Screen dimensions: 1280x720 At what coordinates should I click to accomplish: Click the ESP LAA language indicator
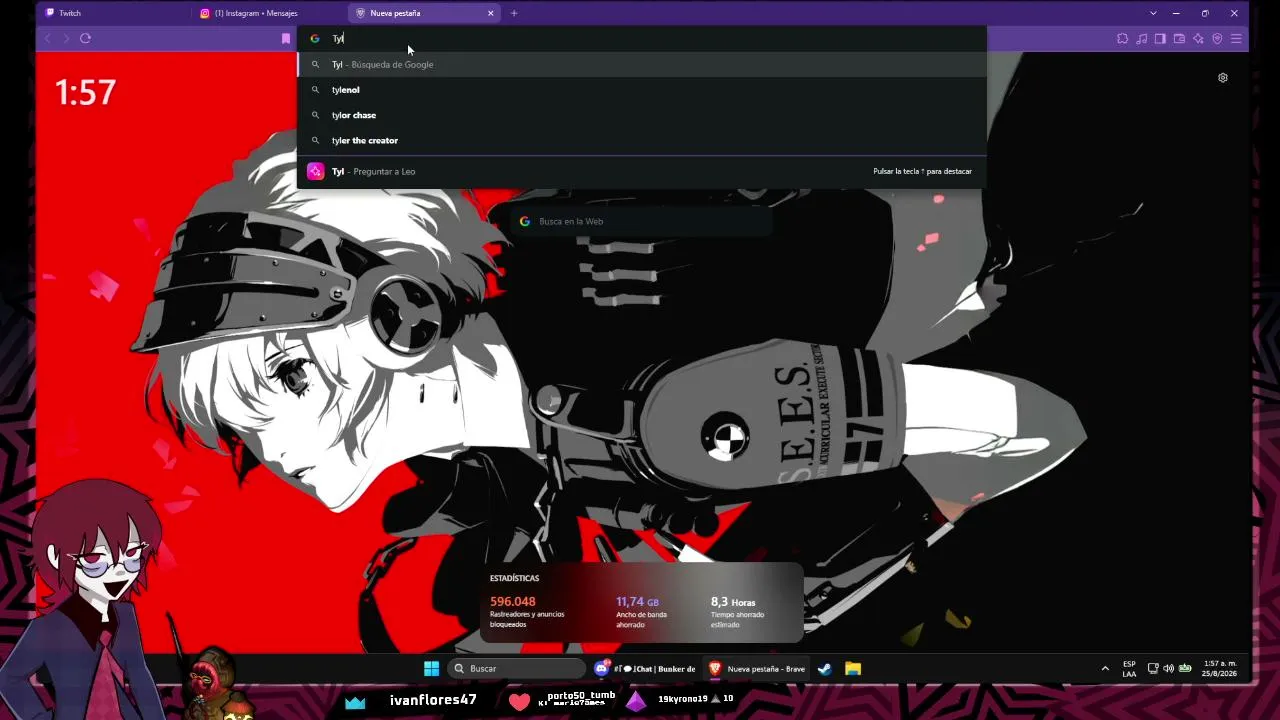pyautogui.click(x=1129, y=669)
